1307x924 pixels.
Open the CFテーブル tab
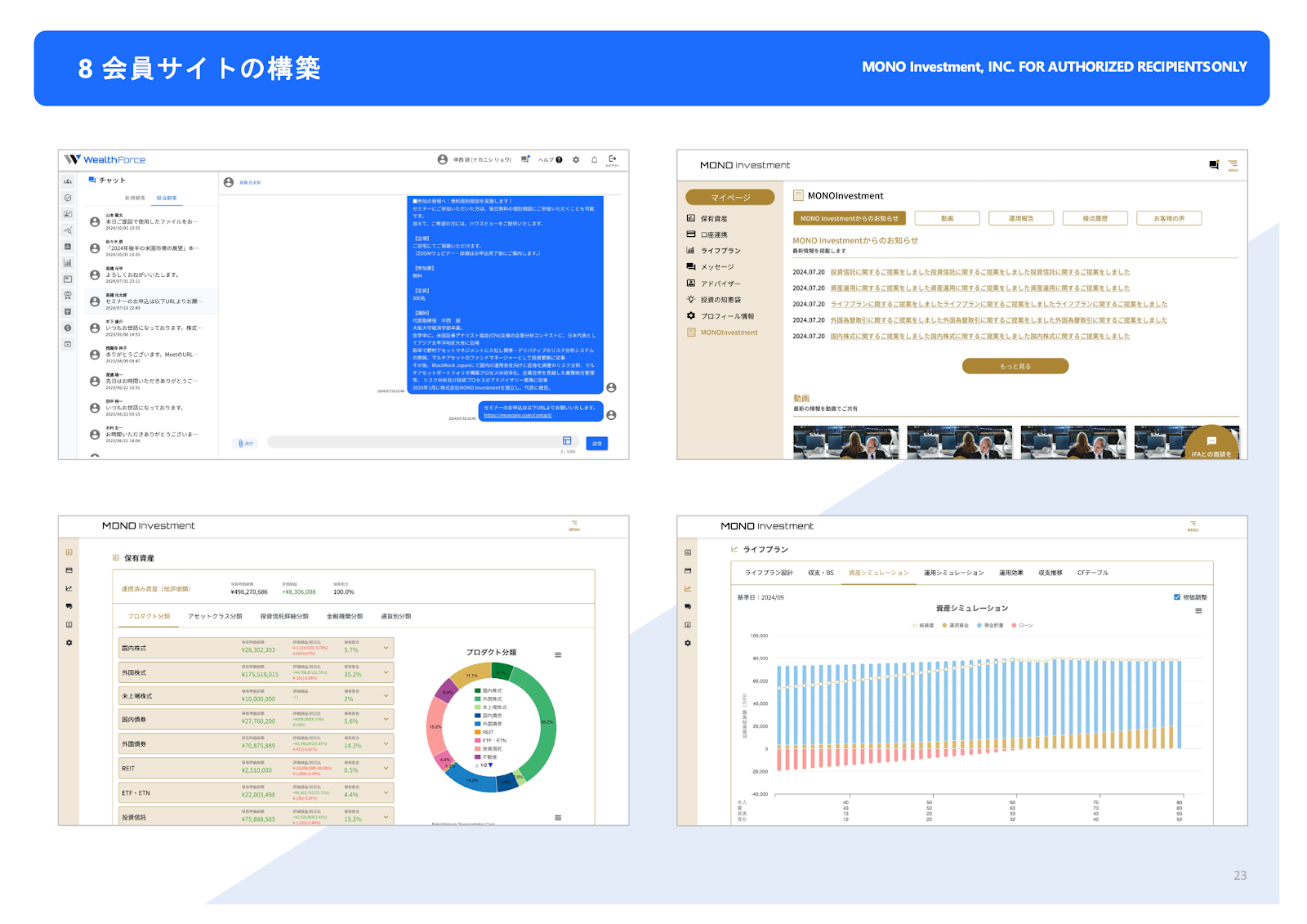pos(1093,573)
